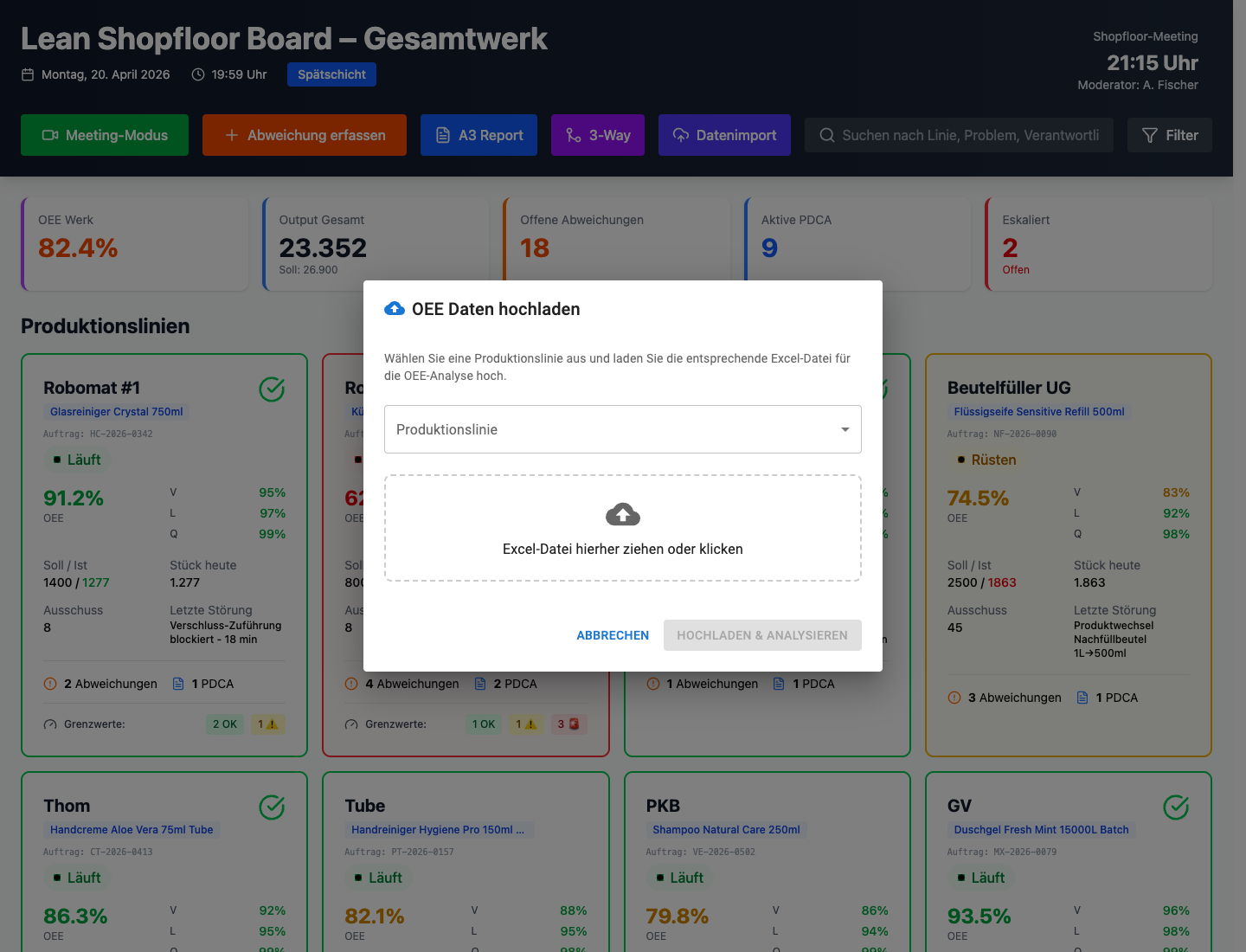Click the green checkmark icon on GV card
The height and width of the screenshot is (952, 1246).
point(1175,807)
